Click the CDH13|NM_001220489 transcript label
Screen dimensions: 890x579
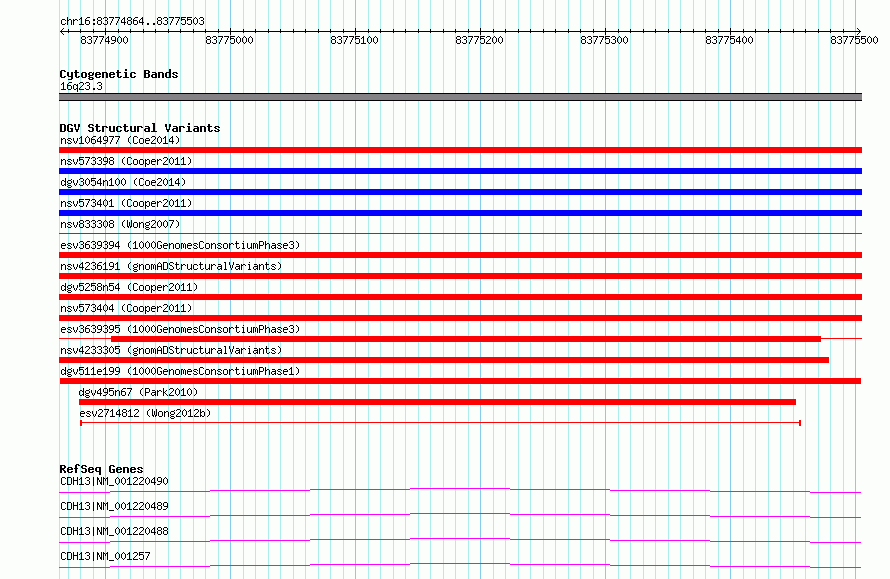pyautogui.click(x=114, y=506)
